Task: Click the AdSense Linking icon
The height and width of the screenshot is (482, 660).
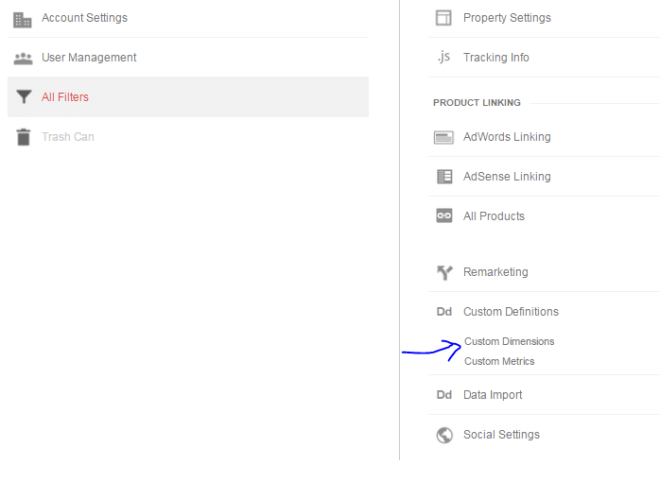Action: pos(444,176)
